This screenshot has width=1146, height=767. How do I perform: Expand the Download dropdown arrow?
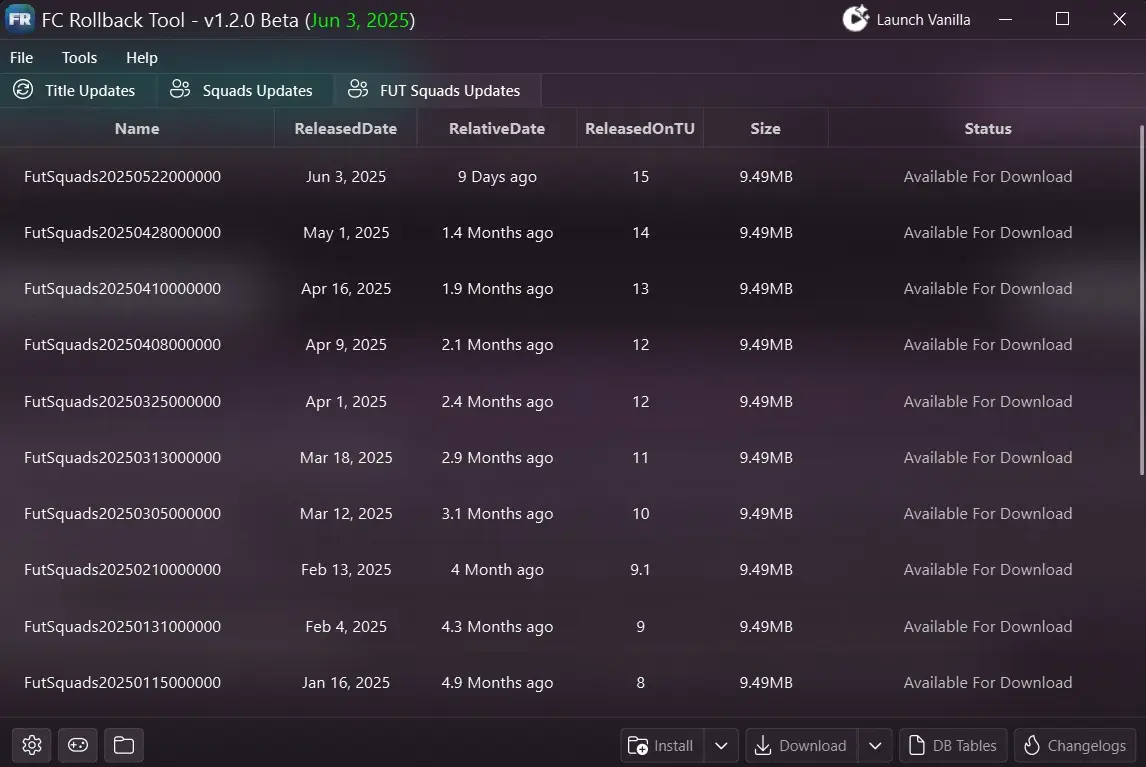pyautogui.click(x=875, y=746)
